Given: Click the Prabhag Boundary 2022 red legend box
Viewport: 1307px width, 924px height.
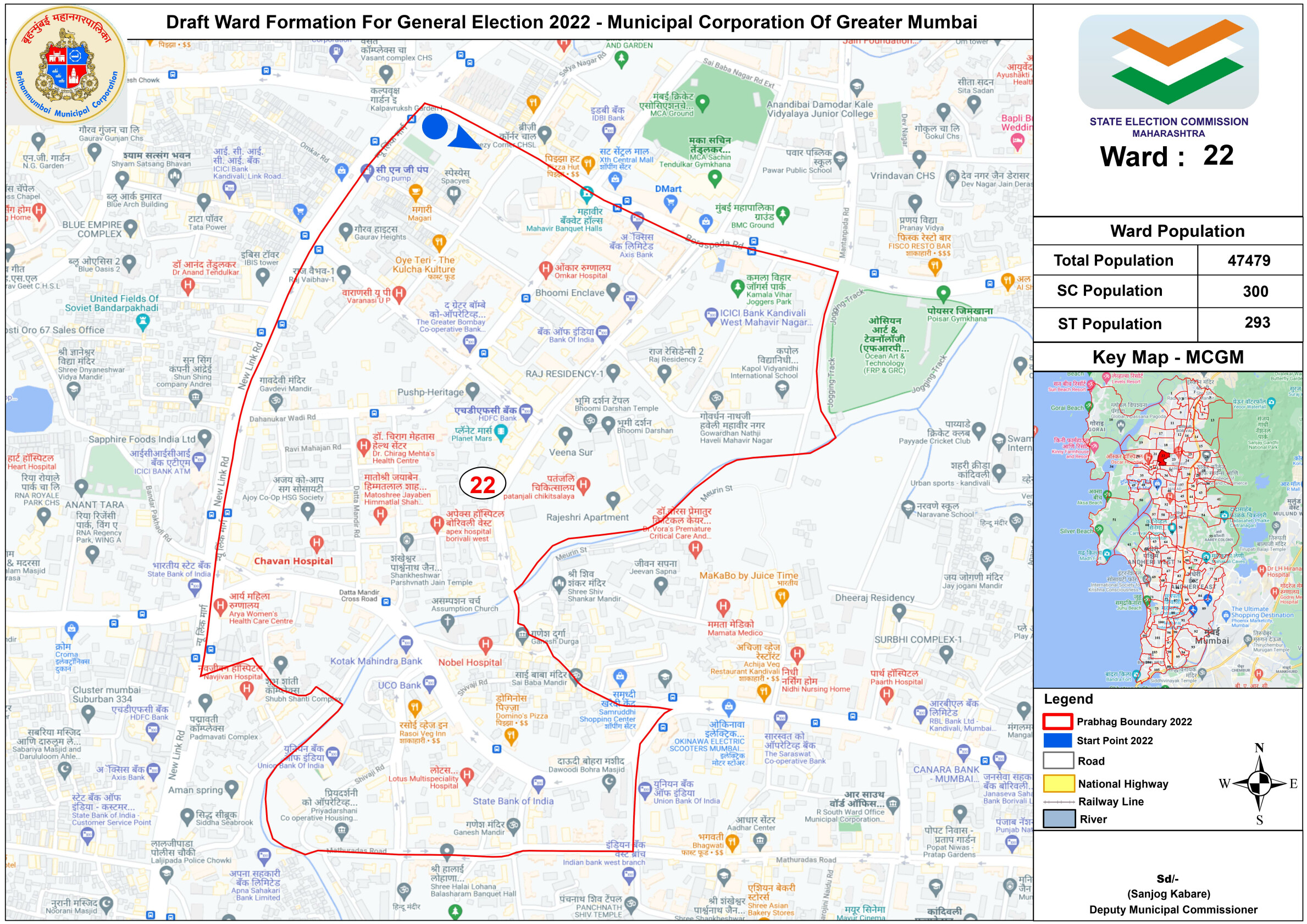Looking at the screenshot, I should 1057,721.
